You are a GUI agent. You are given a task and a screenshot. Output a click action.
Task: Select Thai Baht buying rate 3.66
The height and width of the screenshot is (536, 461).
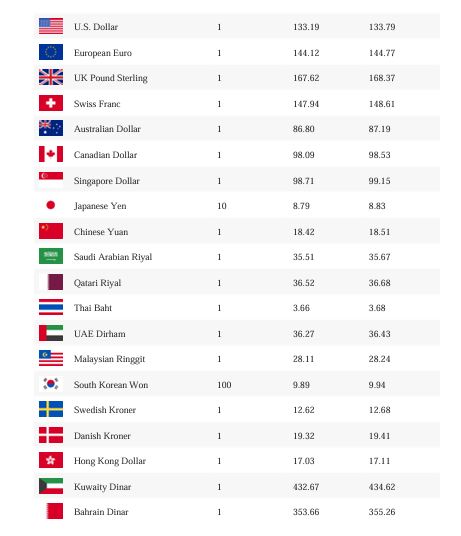click(x=301, y=308)
